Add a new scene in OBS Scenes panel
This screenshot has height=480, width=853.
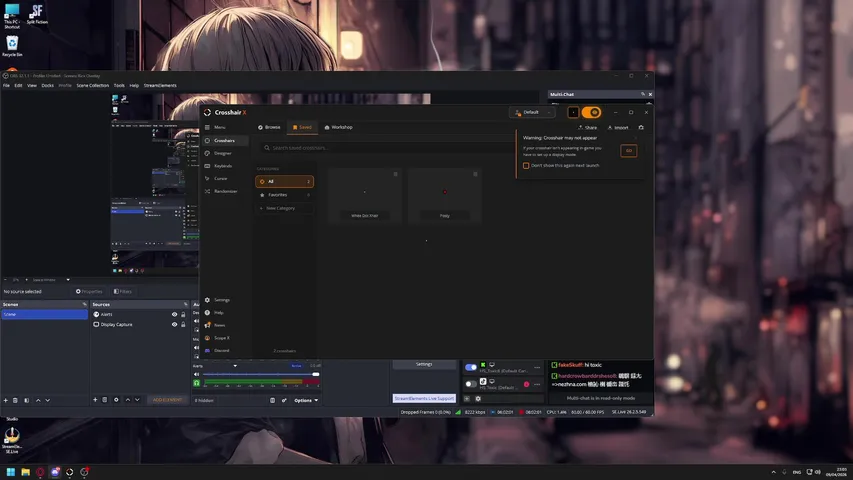[6, 400]
